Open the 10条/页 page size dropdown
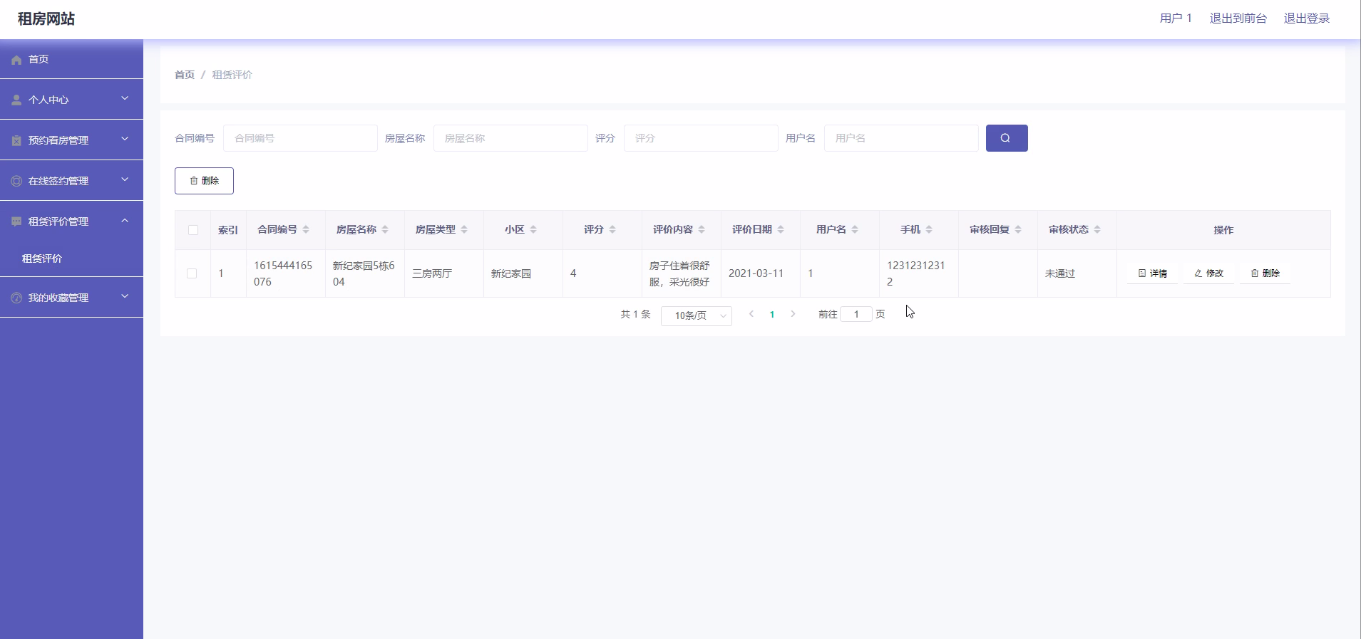Viewport: 1361px width, 639px height. 696,315
